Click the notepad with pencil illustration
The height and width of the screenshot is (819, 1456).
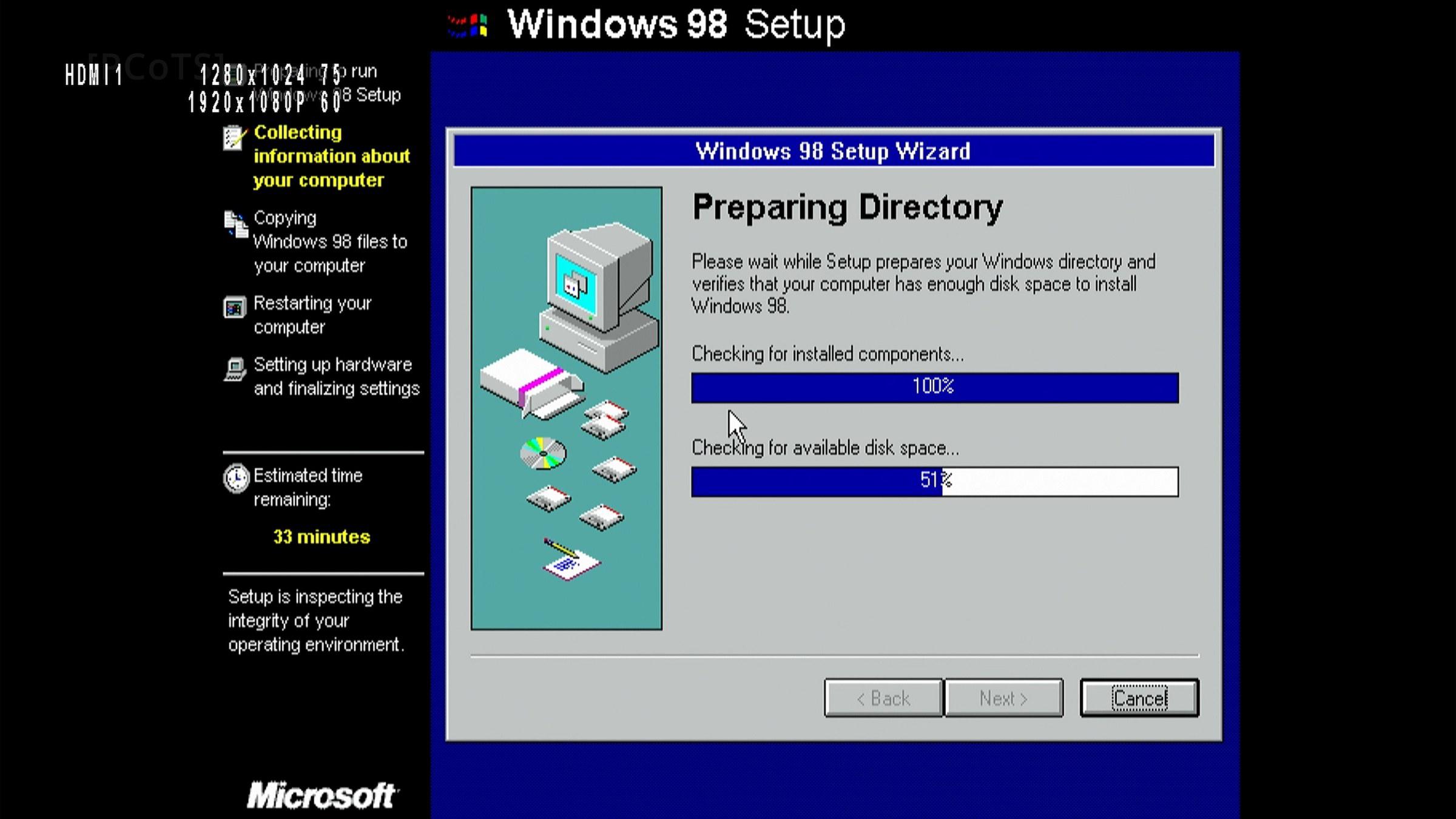click(571, 559)
